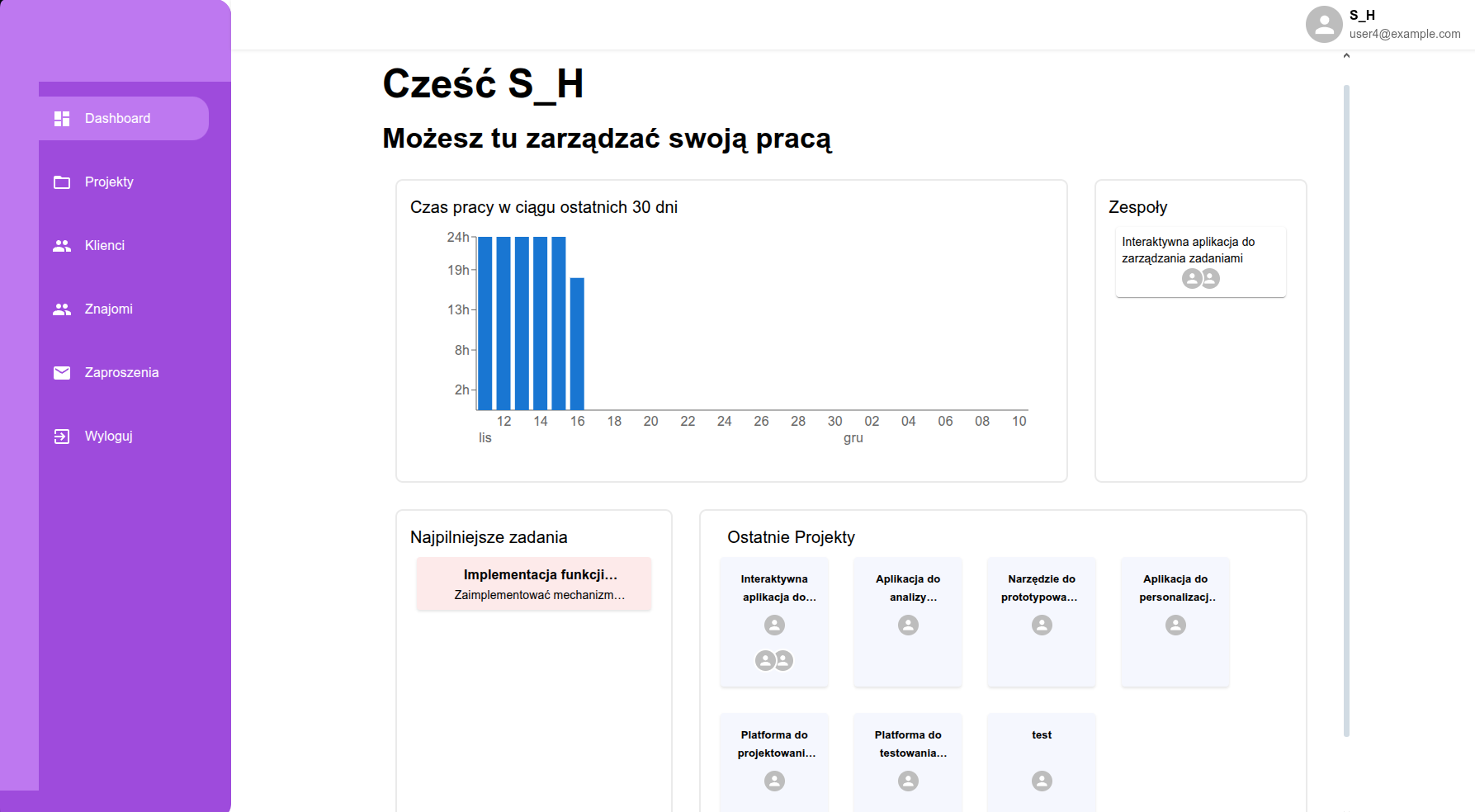Click the scroll up arrow near scrollbar
Image resolution: width=1475 pixels, height=812 pixels.
pos(1346,56)
